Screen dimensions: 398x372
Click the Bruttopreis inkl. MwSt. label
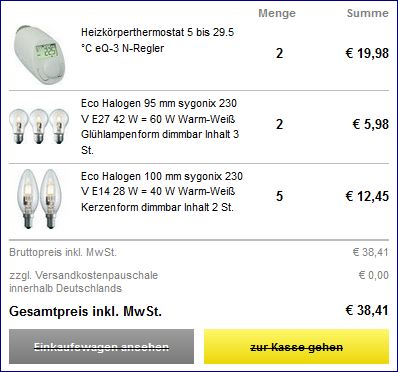(63, 252)
